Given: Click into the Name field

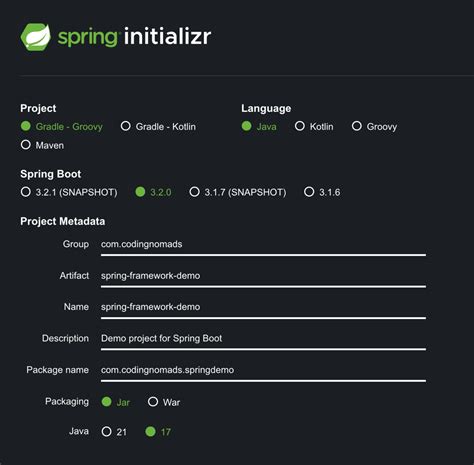Looking at the screenshot, I should 263,308.
